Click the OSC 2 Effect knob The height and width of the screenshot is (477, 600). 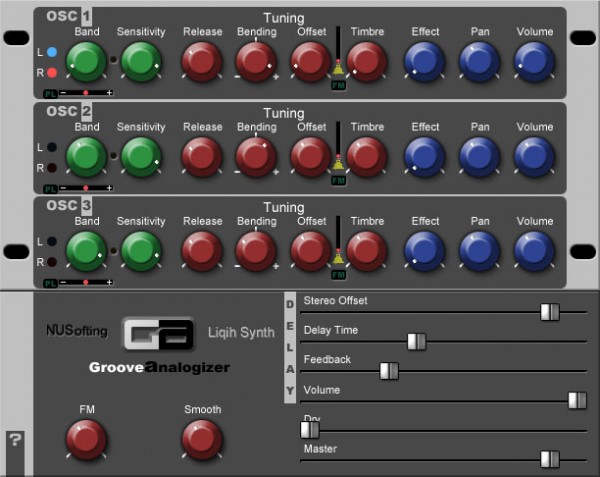[x=425, y=156]
